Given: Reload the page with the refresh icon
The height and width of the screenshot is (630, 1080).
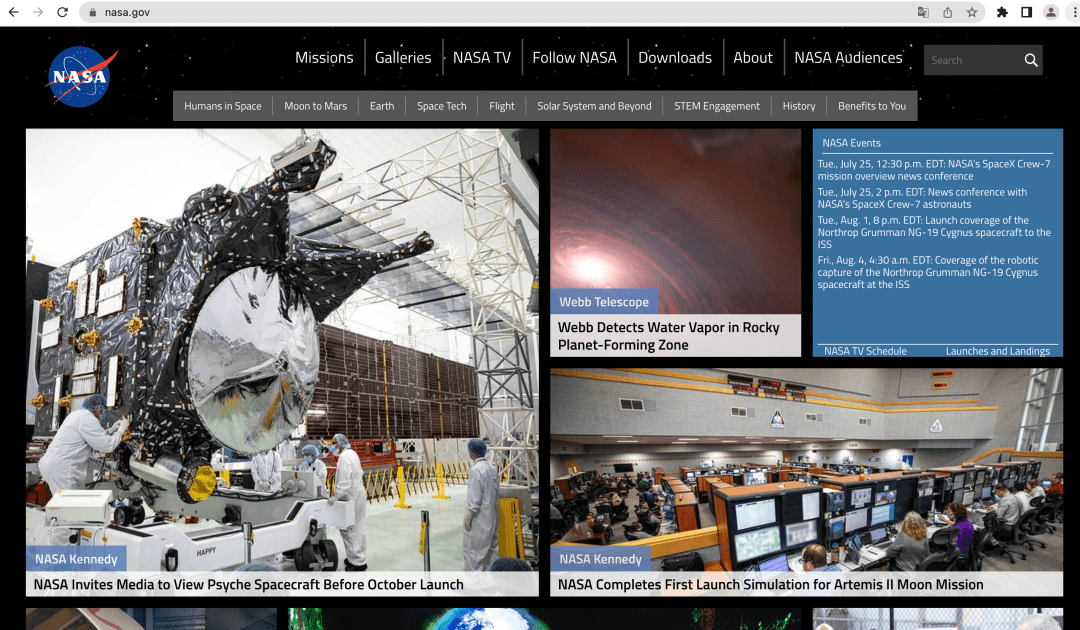Looking at the screenshot, I should [62, 12].
